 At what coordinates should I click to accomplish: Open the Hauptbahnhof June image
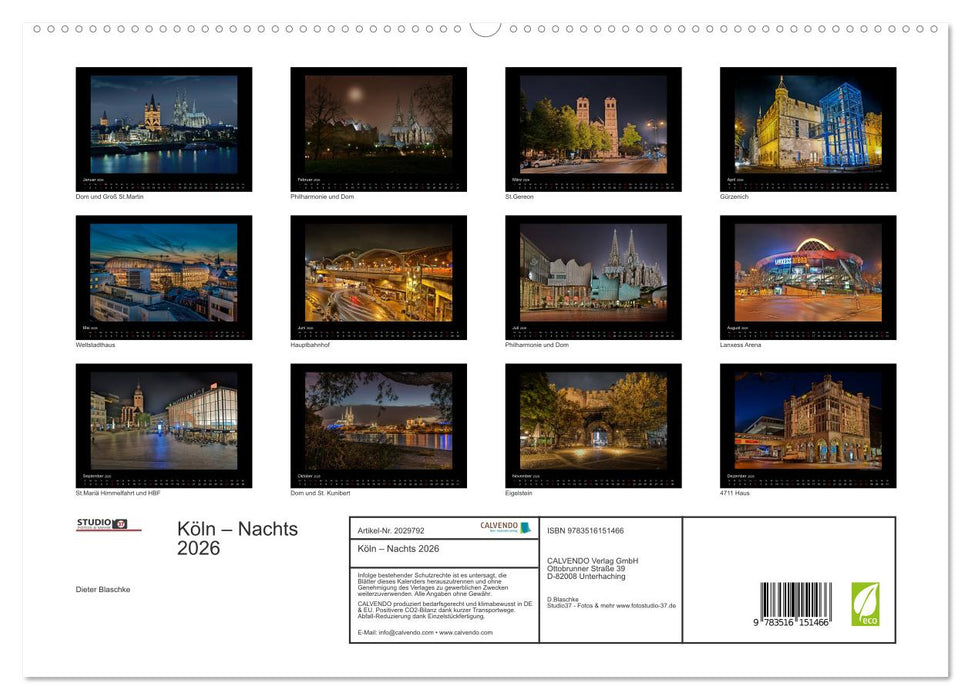[377, 277]
